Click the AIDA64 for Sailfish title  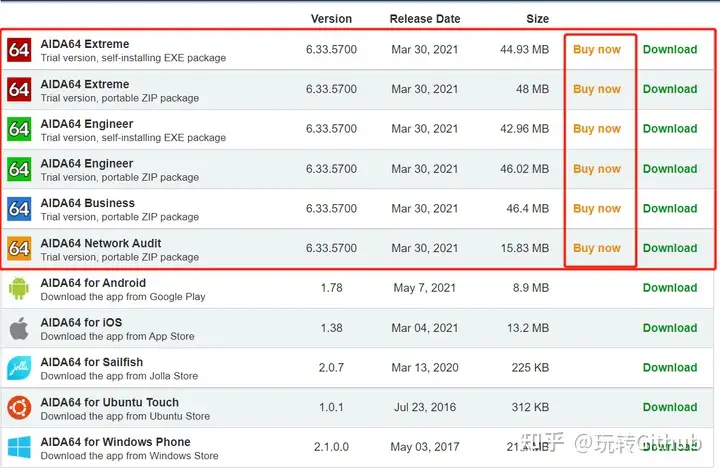pos(92,362)
